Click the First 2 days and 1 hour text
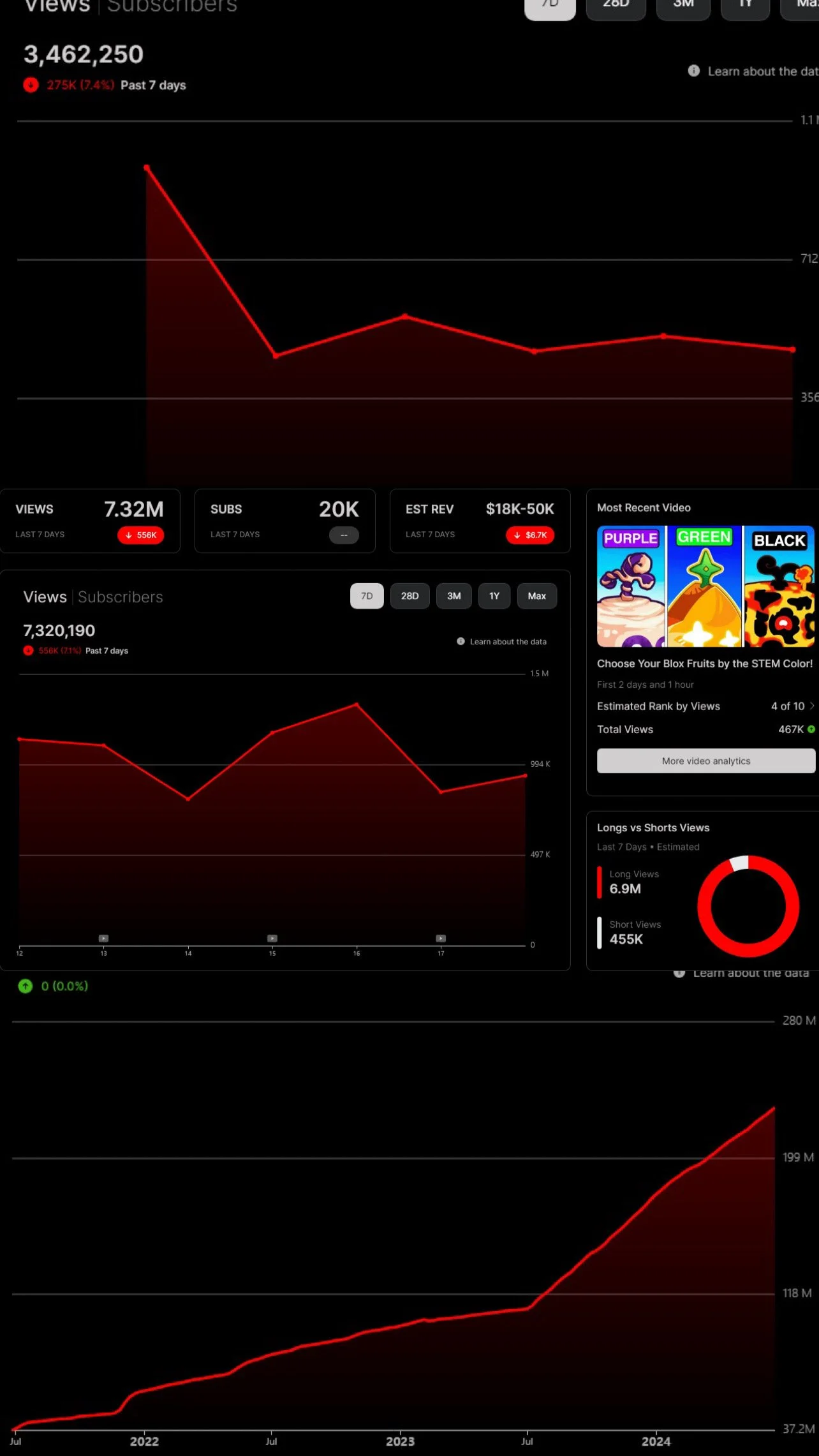819x1456 pixels. (646, 685)
